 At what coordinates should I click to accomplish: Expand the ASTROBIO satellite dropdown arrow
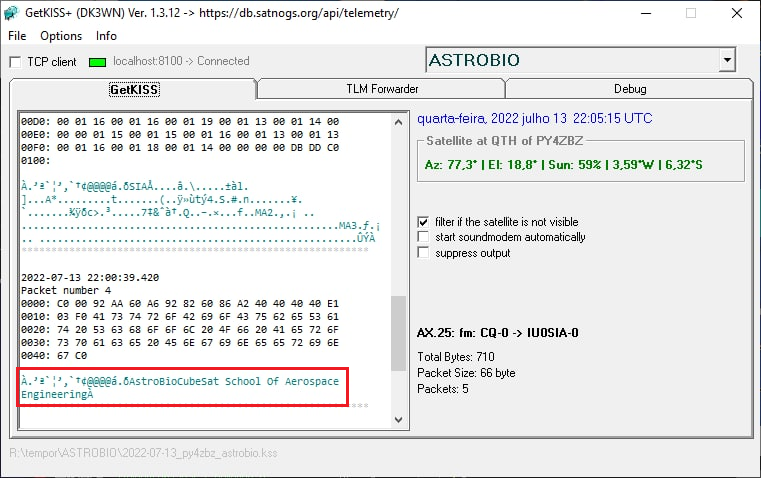coord(727,60)
